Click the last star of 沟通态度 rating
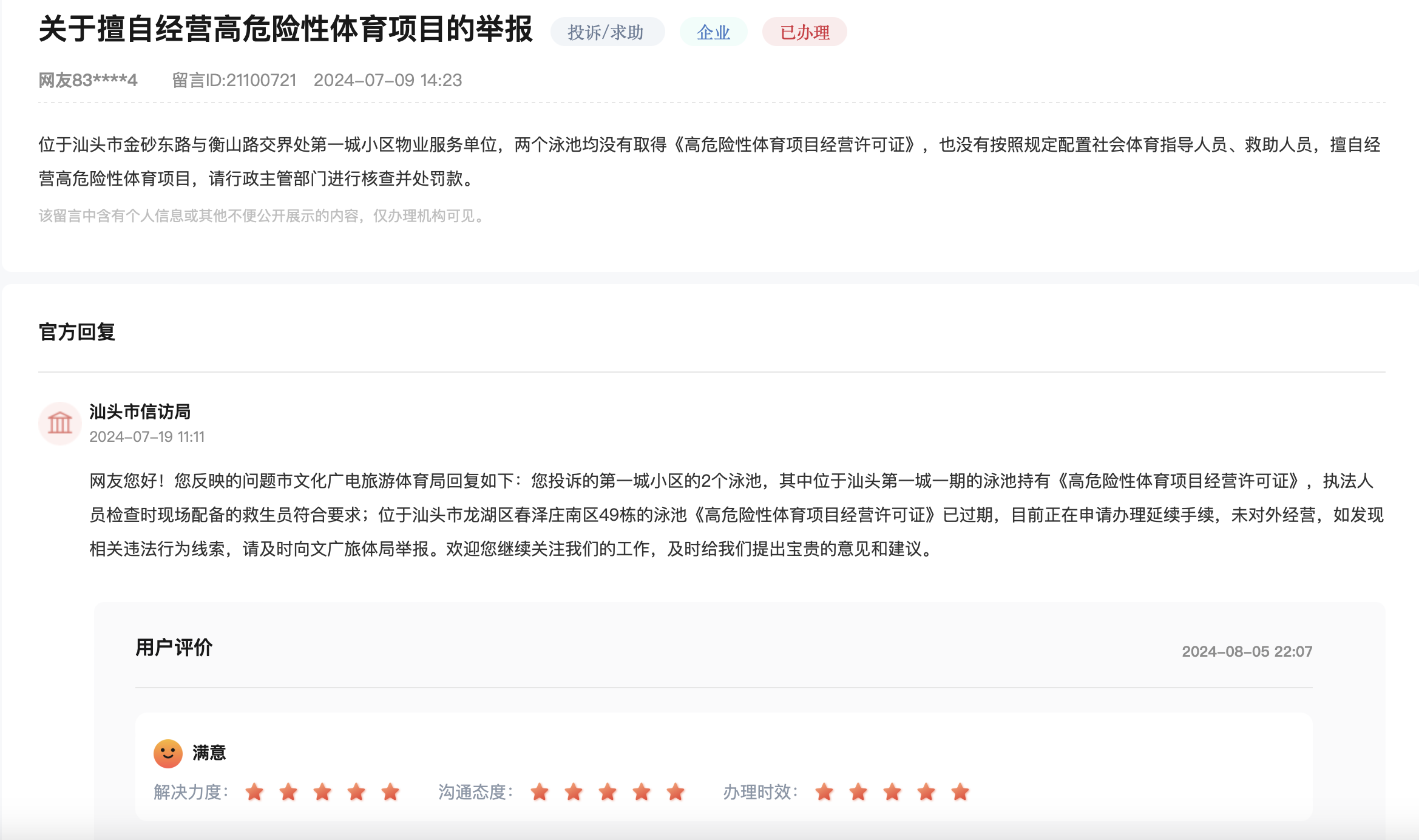This screenshot has width=1419, height=840. (x=676, y=792)
